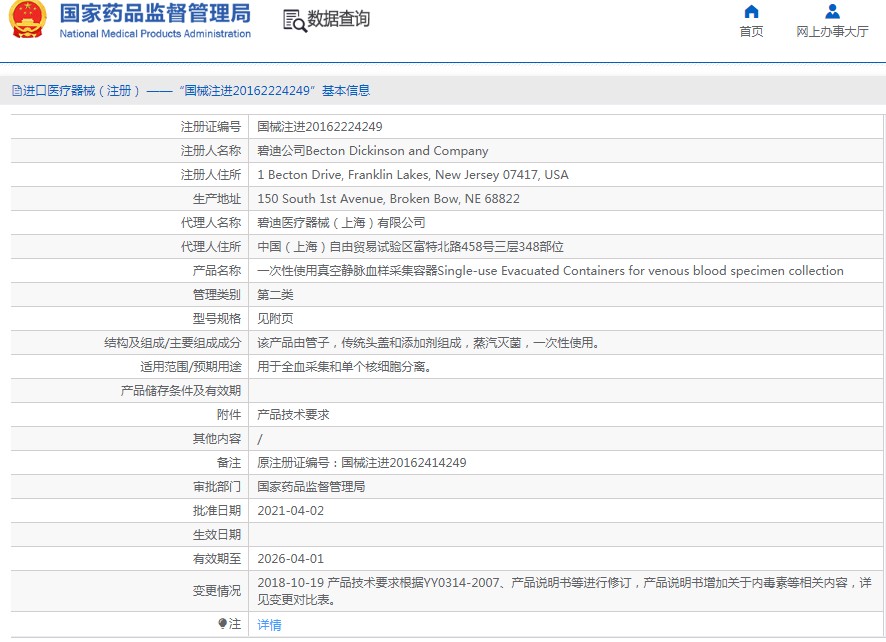Click the 审批部门 label
The height and width of the screenshot is (642, 886).
coord(217,487)
